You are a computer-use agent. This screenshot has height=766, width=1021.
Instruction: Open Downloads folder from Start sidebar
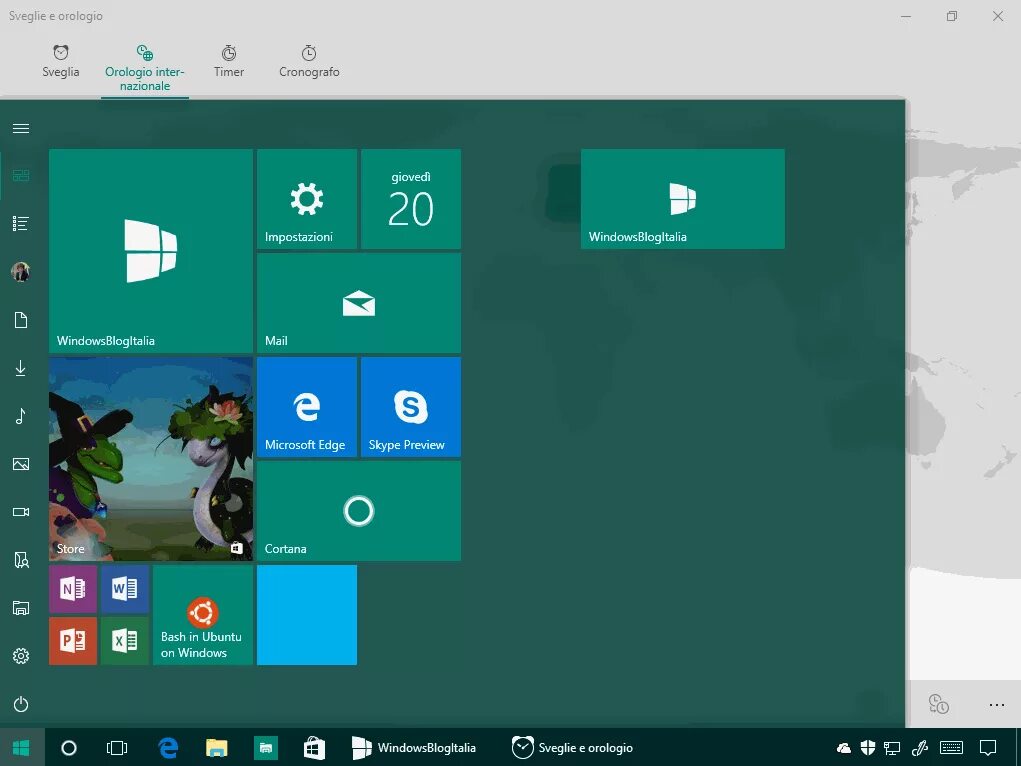pos(21,368)
